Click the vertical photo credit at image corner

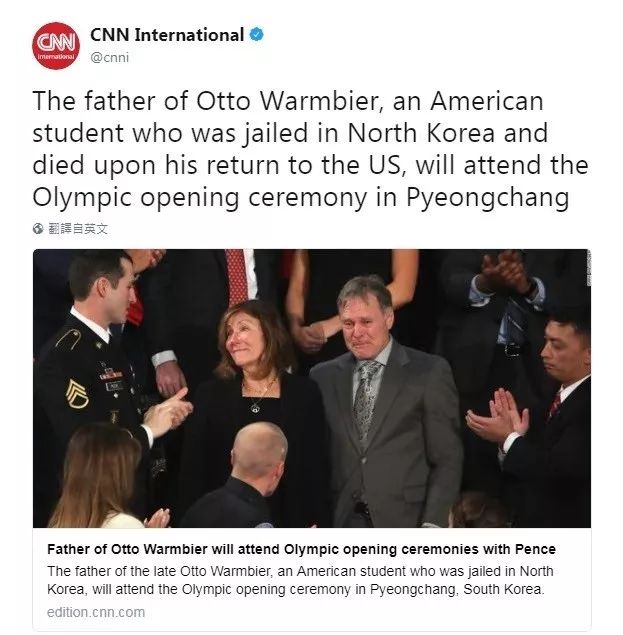coord(589,267)
